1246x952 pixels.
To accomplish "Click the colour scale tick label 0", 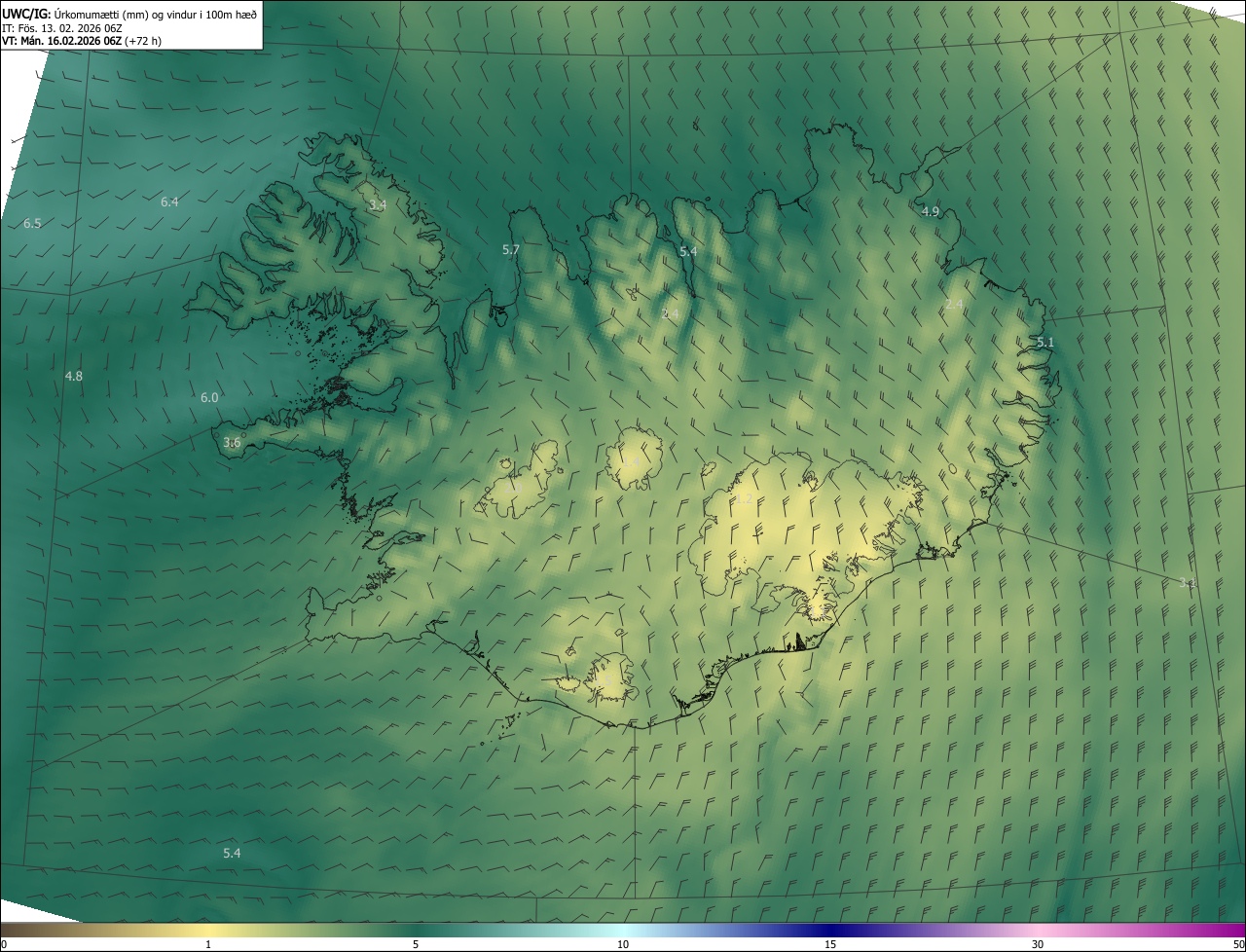I will pyautogui.click(x=4, y=945).
